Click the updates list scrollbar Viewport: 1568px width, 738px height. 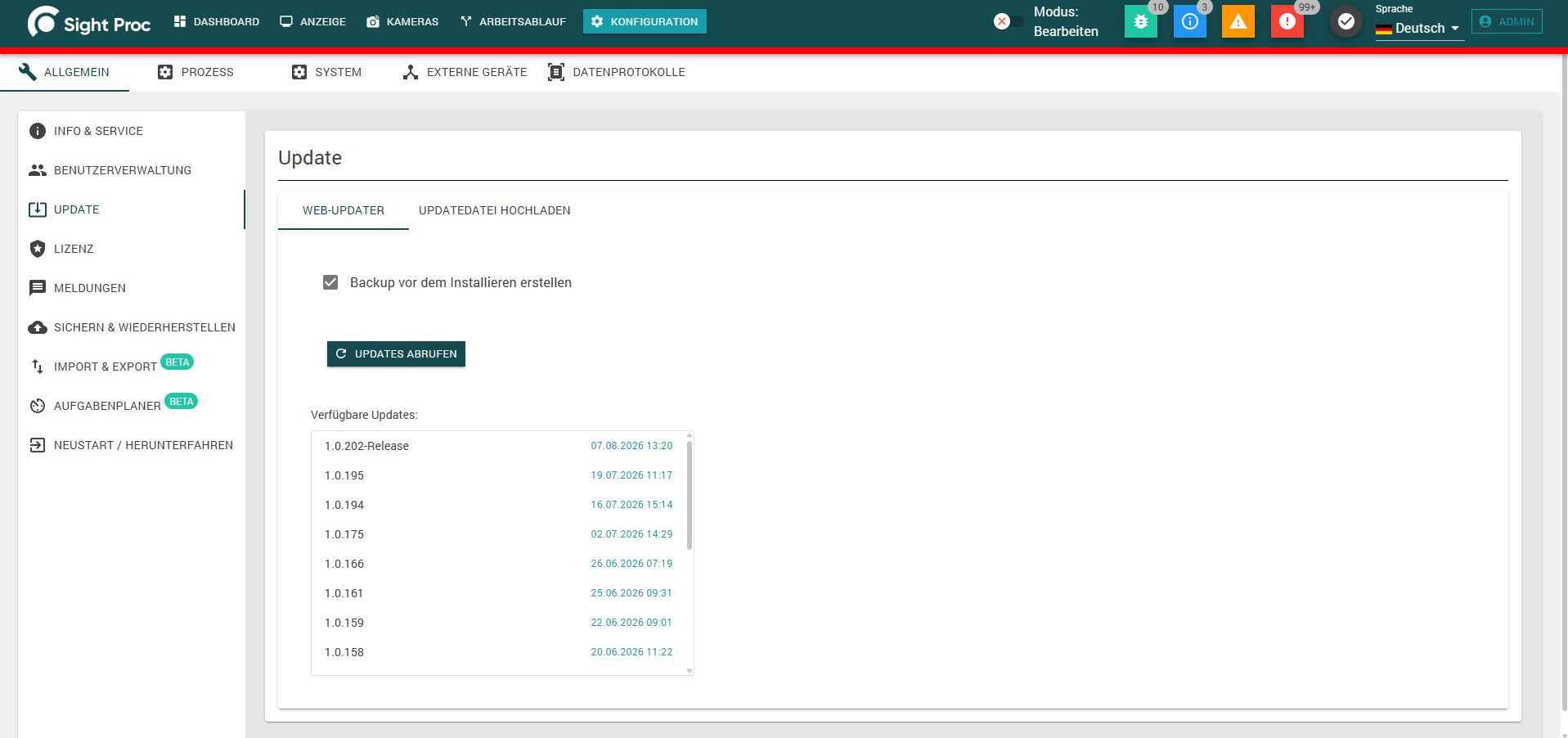(690, 496)
